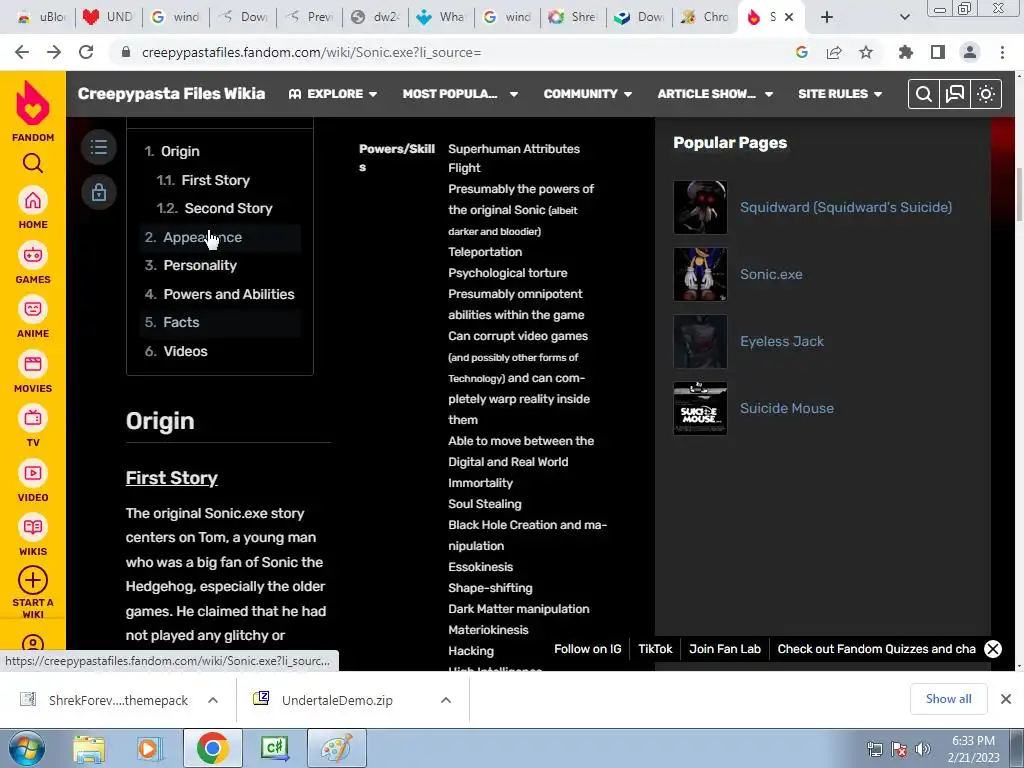Click the Google icon in address bar

click(x=802, y=52)
